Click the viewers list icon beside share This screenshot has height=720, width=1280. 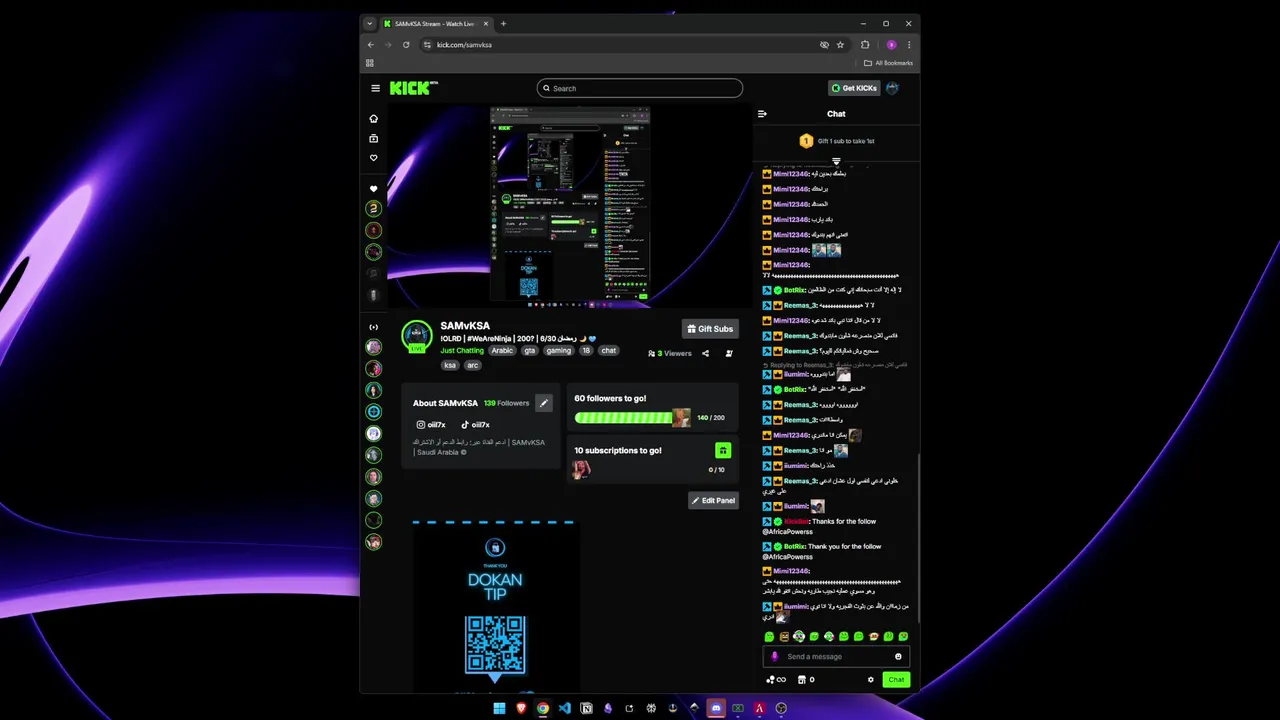click(728, 353)
